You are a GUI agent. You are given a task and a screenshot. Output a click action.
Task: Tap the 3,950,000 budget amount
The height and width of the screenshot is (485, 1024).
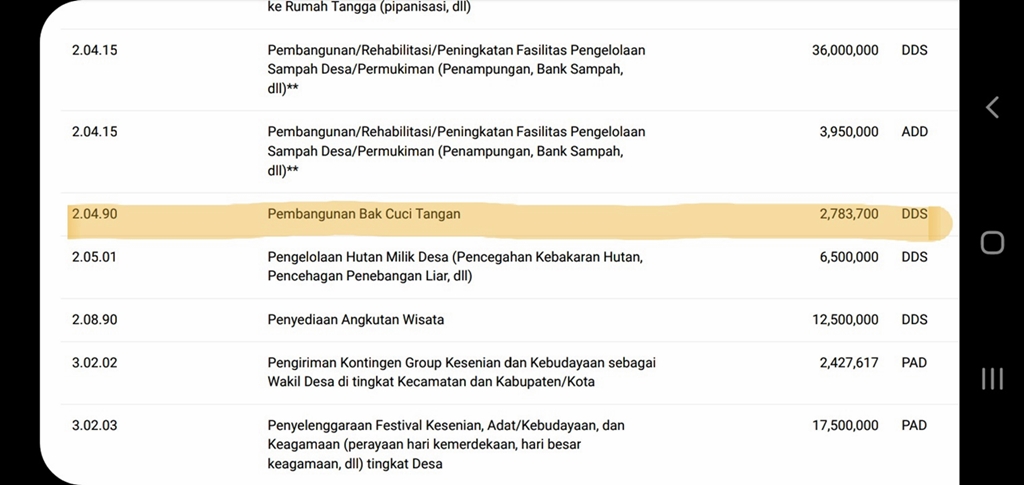coord(848,131)
